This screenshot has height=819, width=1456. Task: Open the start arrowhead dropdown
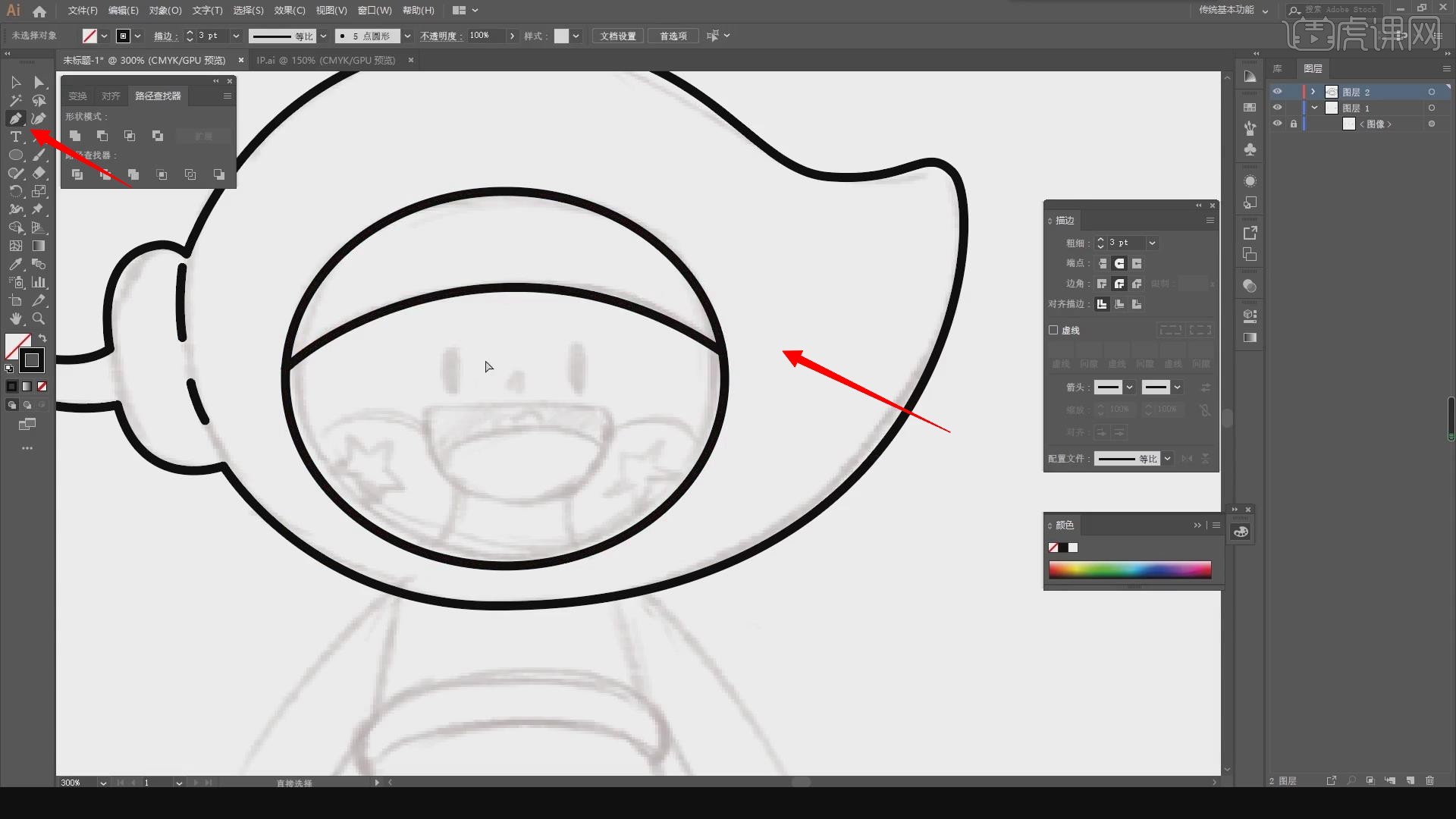[x=1129, y=388]
